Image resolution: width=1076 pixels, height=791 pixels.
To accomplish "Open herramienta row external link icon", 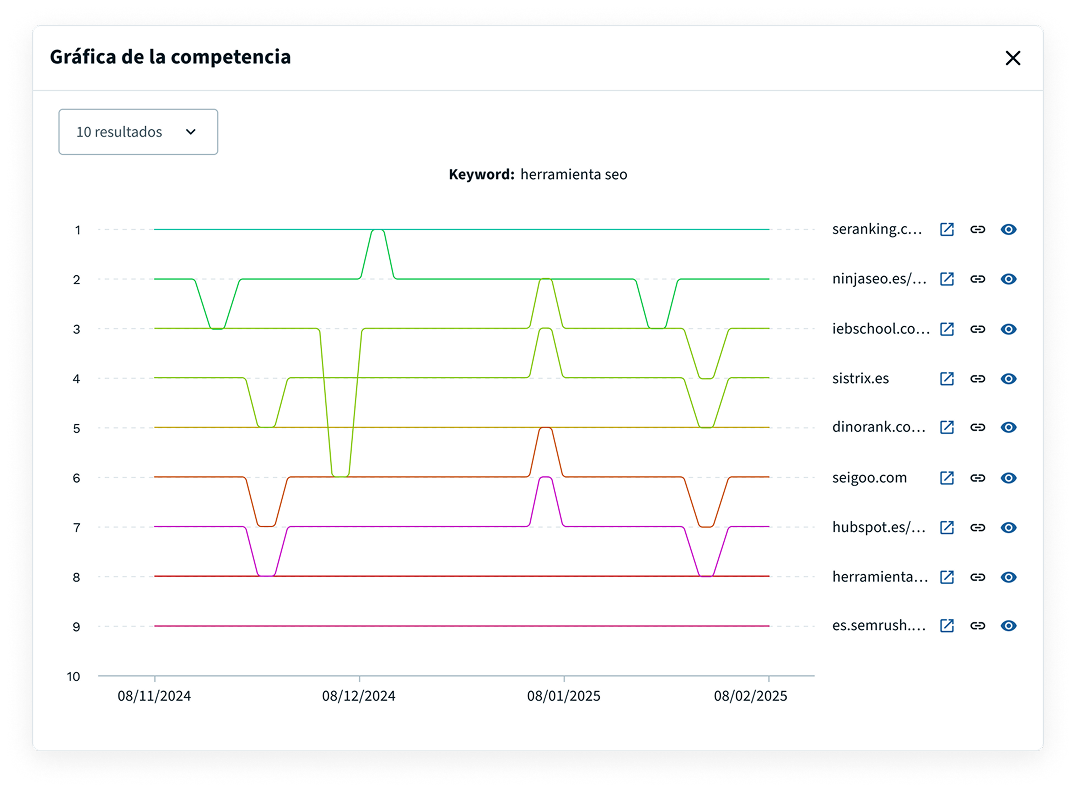I will pyautogui.click(x=947, y=577).
